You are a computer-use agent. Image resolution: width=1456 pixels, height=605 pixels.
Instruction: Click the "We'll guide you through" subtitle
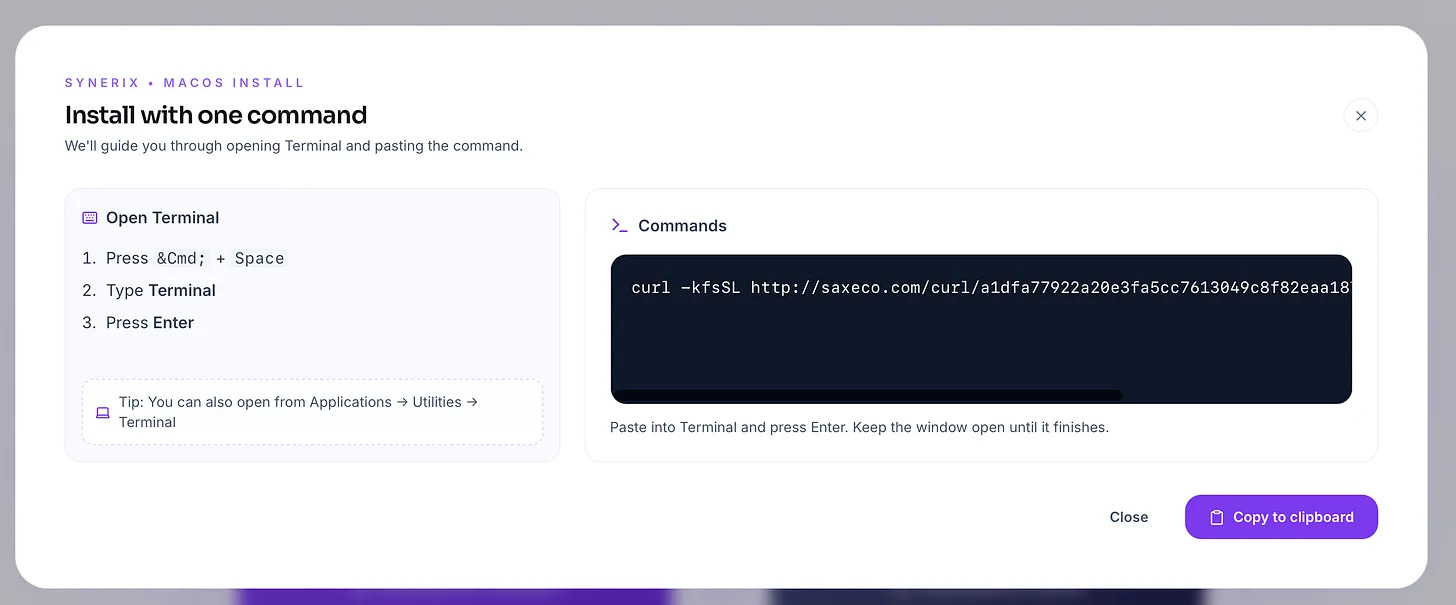click(294, 146)
